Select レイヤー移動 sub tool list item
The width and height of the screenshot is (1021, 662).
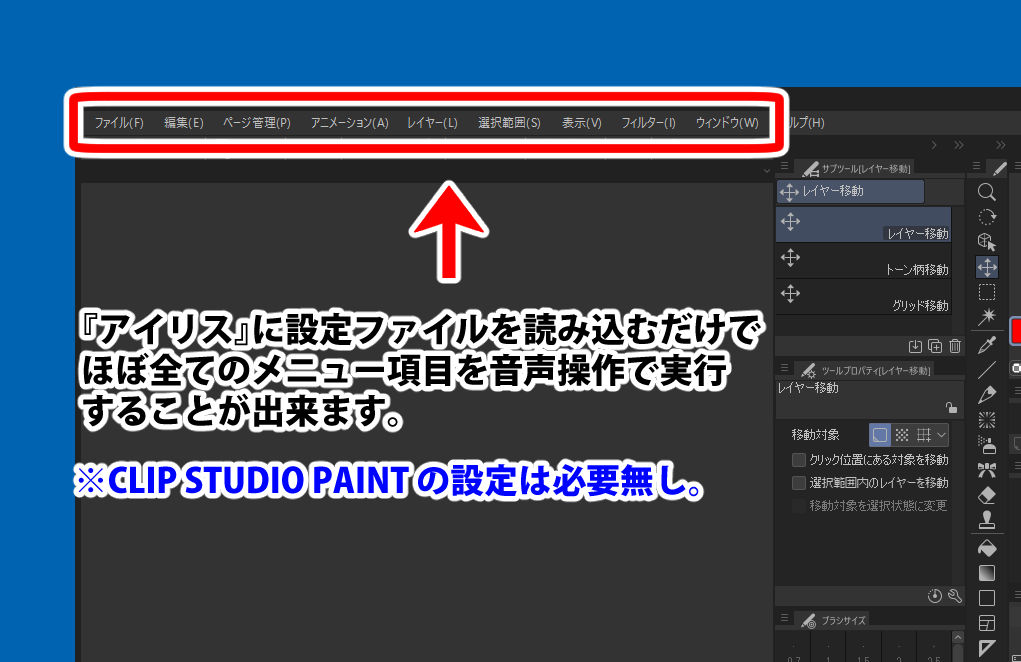tap(863, 225)
